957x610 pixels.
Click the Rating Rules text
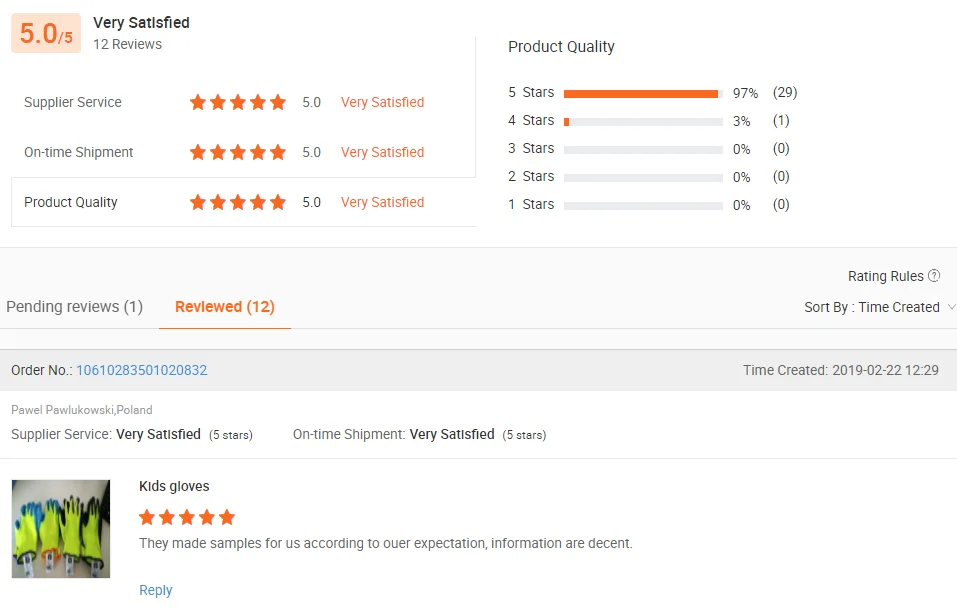885,276
